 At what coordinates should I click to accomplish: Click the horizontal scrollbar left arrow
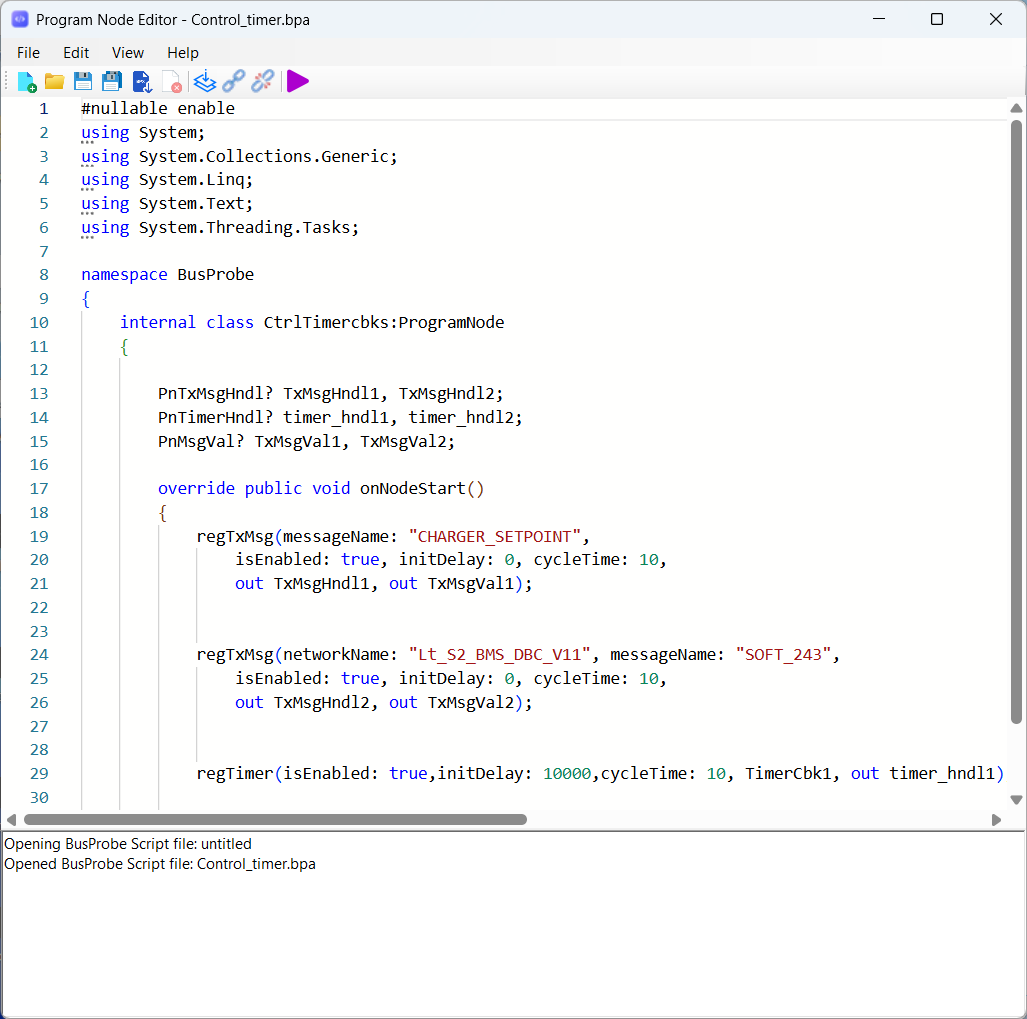11,820
